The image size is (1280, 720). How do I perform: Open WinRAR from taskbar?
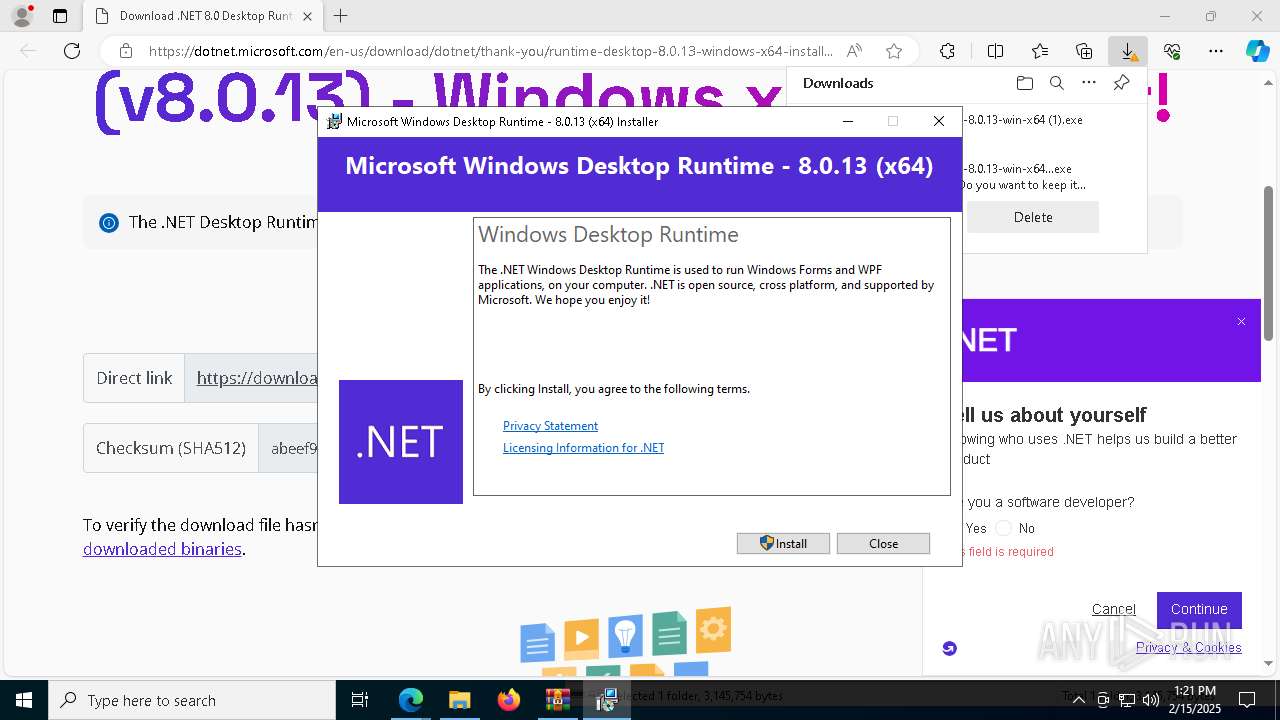pos(557,700)
